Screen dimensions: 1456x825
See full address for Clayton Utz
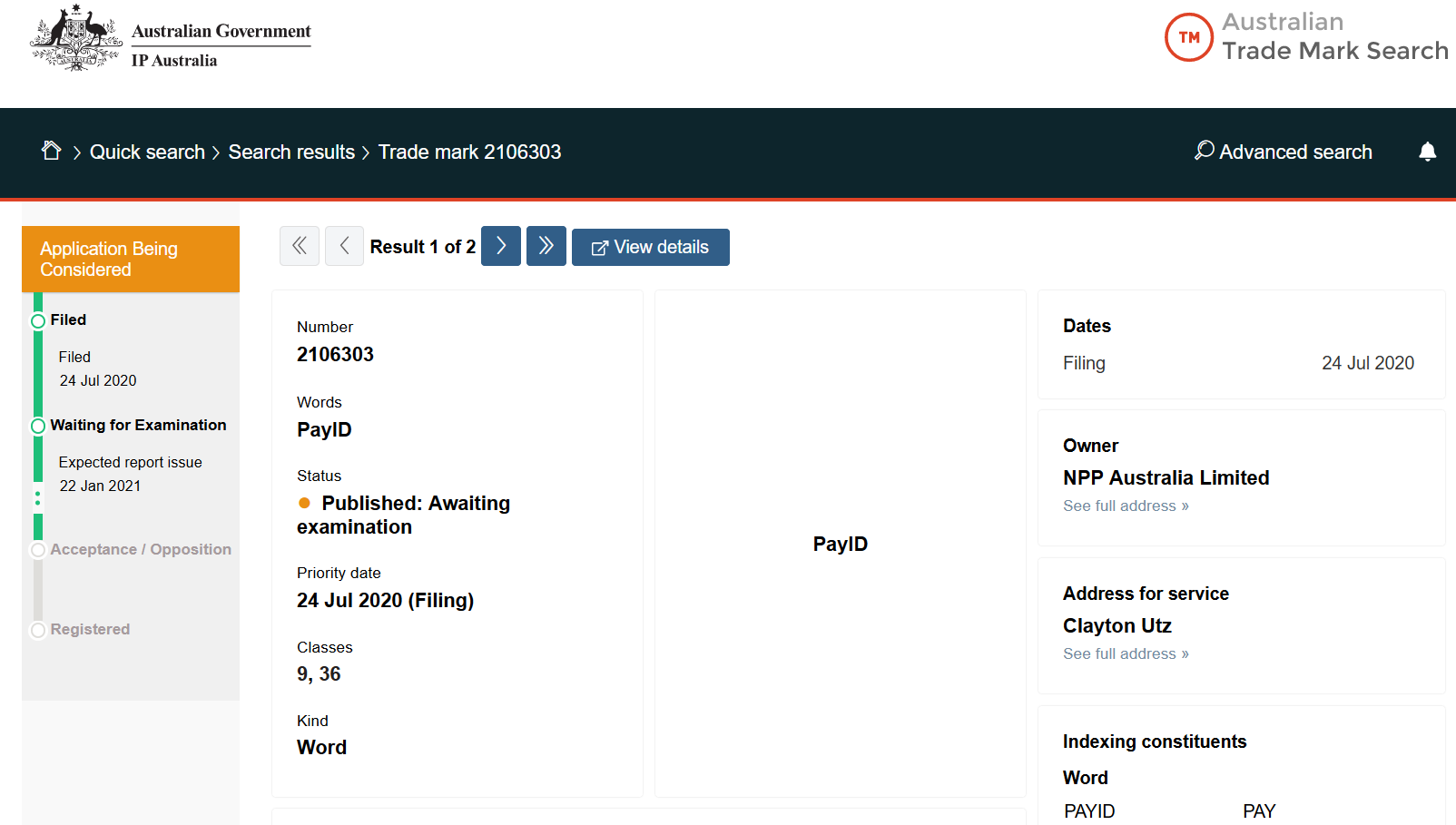[x=1126, y=653]
